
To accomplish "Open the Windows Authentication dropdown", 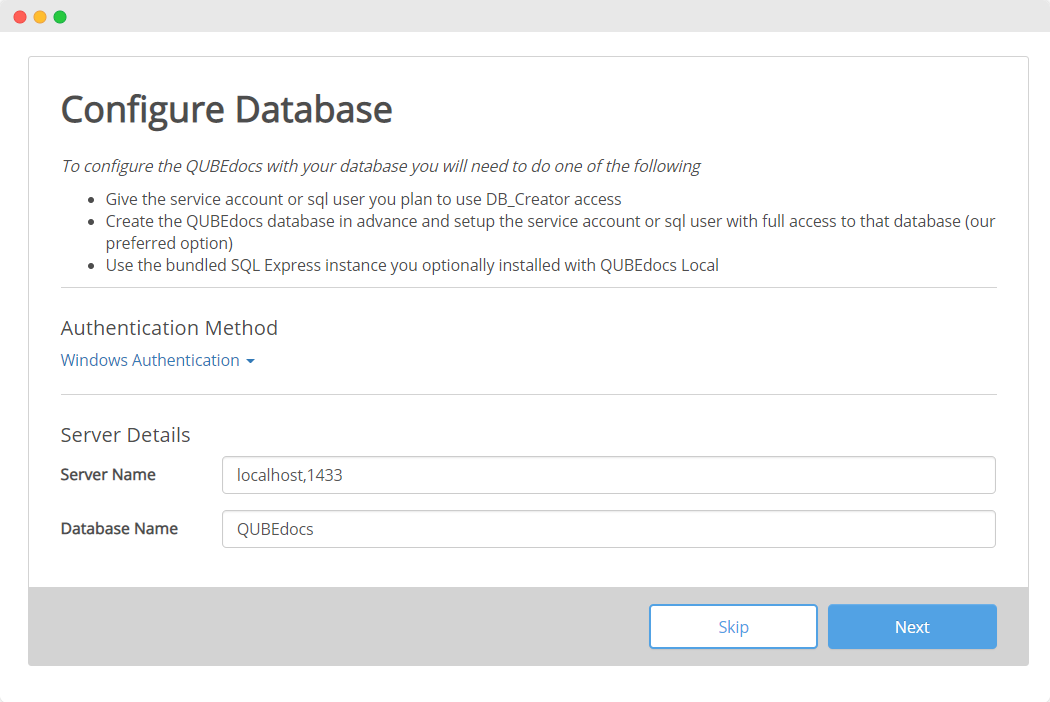I will click(157, 360).
